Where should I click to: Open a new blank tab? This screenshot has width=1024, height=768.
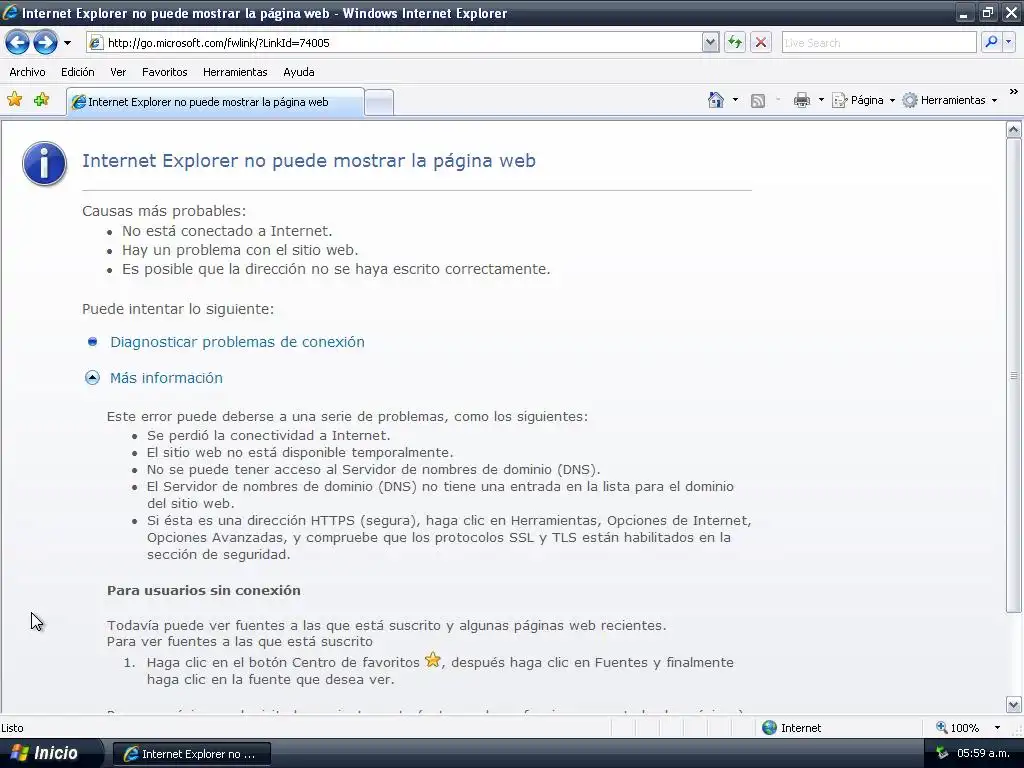[379, 103]
